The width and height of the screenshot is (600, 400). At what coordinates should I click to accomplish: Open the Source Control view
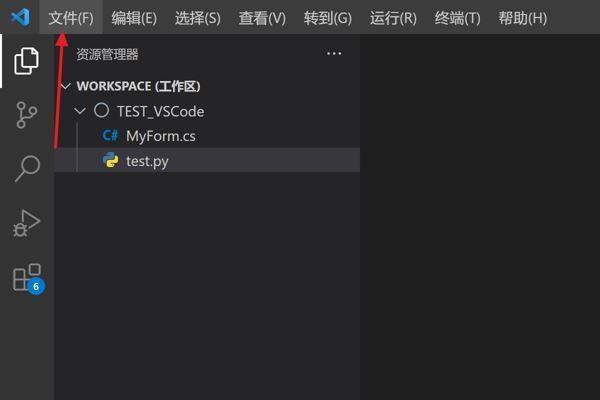click(27, 115)
